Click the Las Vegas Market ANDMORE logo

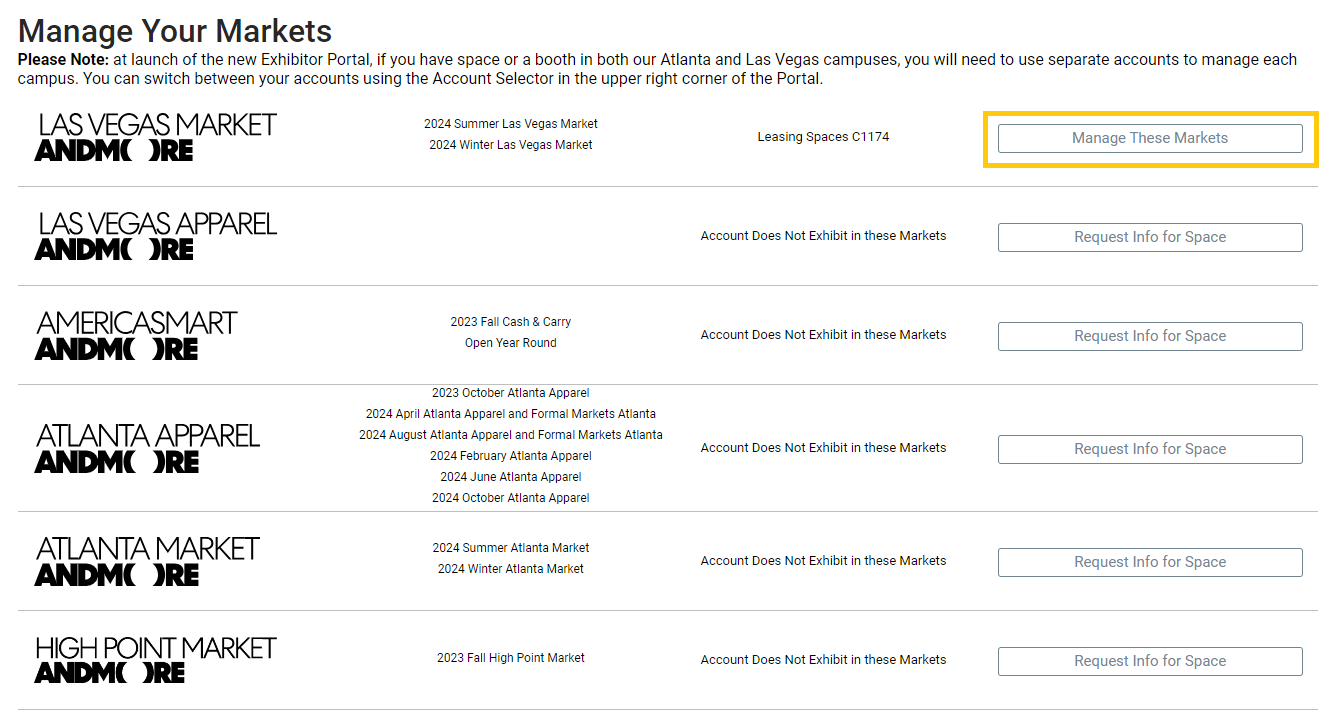[x=156, y=137]
